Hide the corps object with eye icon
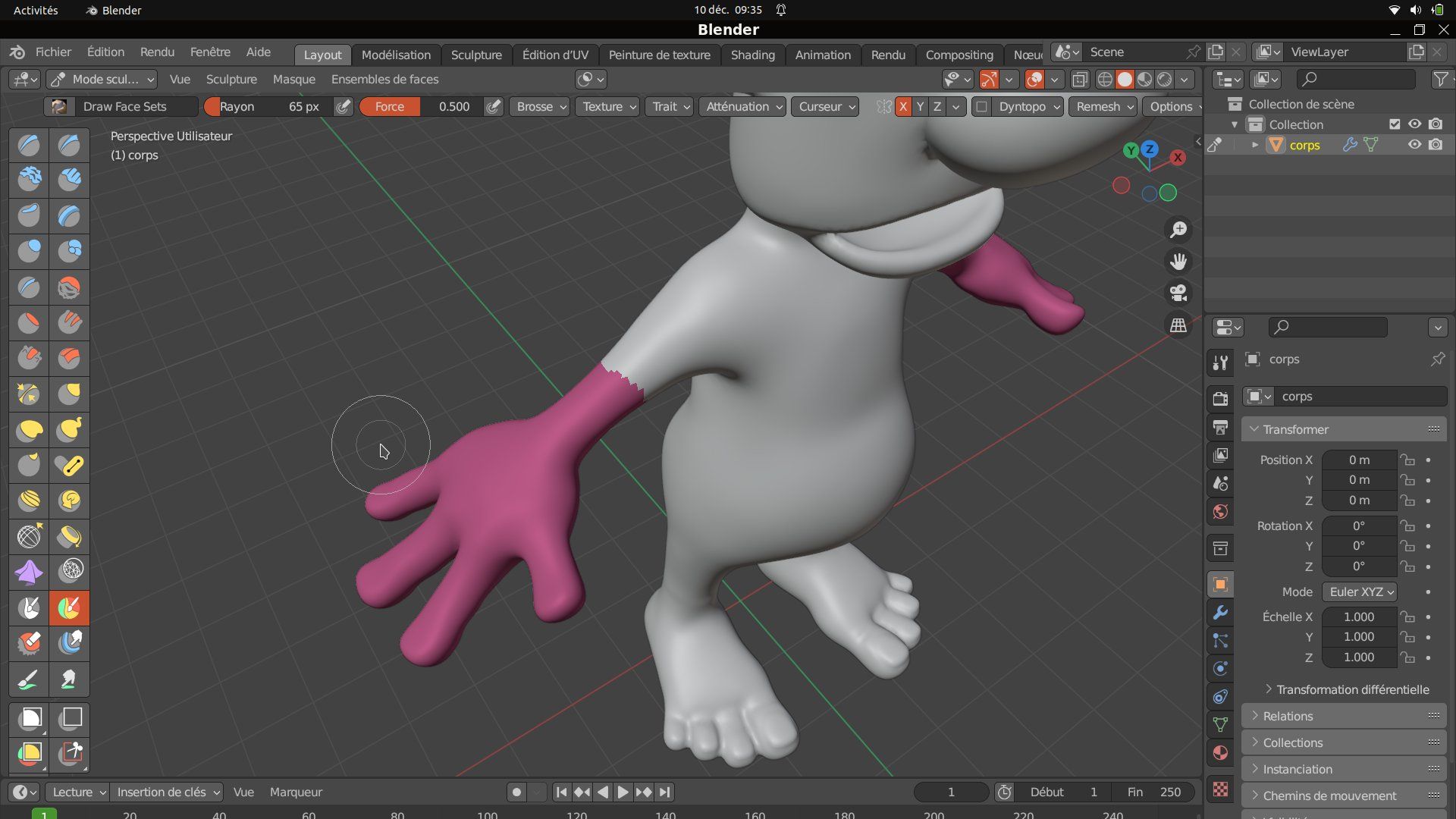This screenshot has height=819, width=1456. tap(1414, 145)
